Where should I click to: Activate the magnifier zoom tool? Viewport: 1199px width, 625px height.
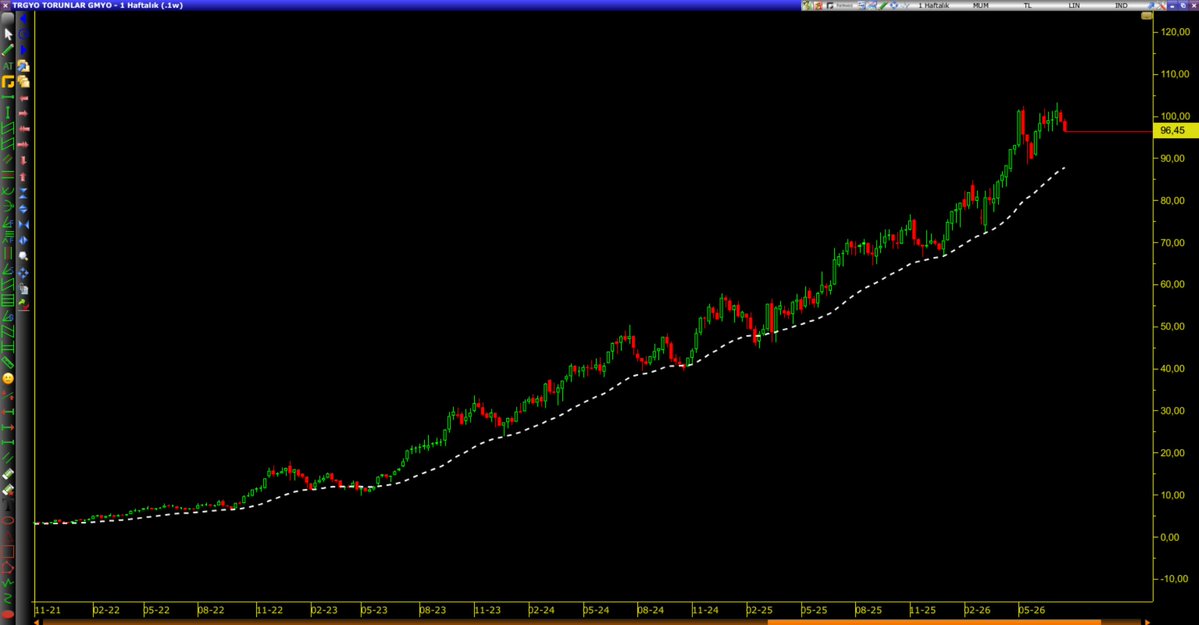coord(24,256)
